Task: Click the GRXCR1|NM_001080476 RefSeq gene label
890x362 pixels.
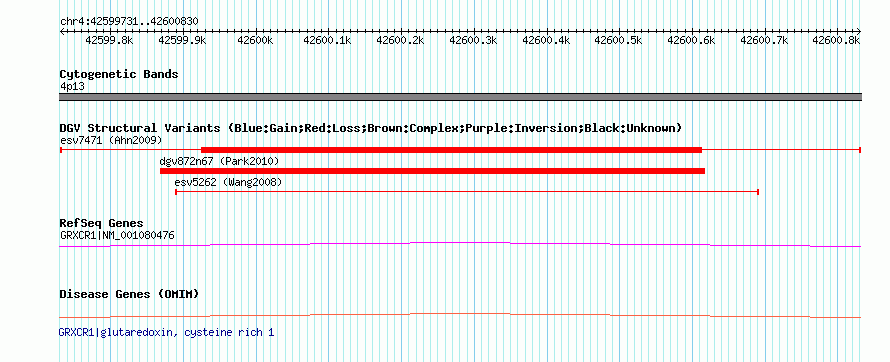Action: 117,235
